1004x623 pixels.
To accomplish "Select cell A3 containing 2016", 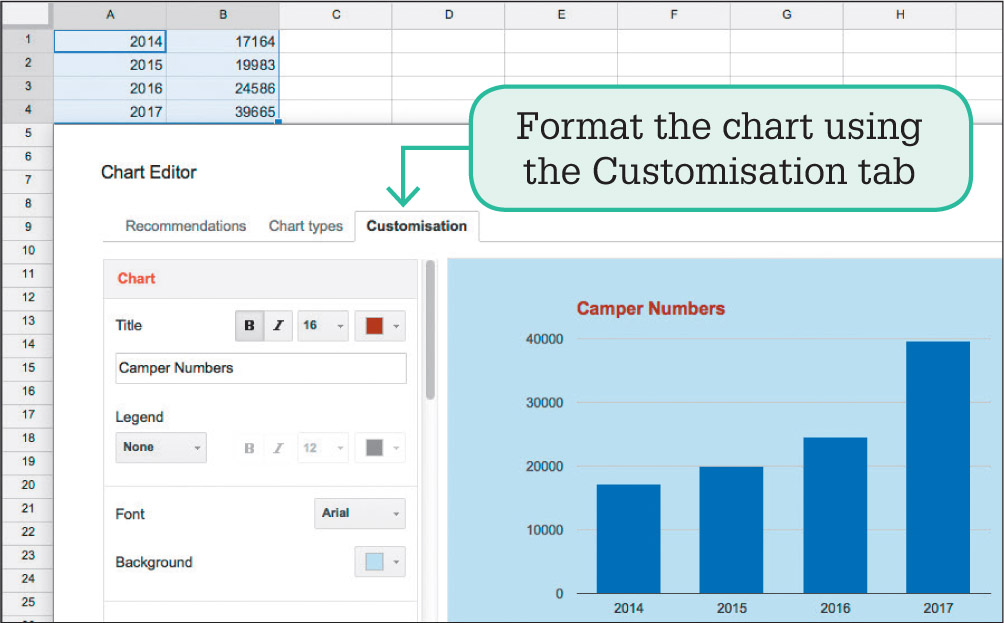I will tap(110, 88).
